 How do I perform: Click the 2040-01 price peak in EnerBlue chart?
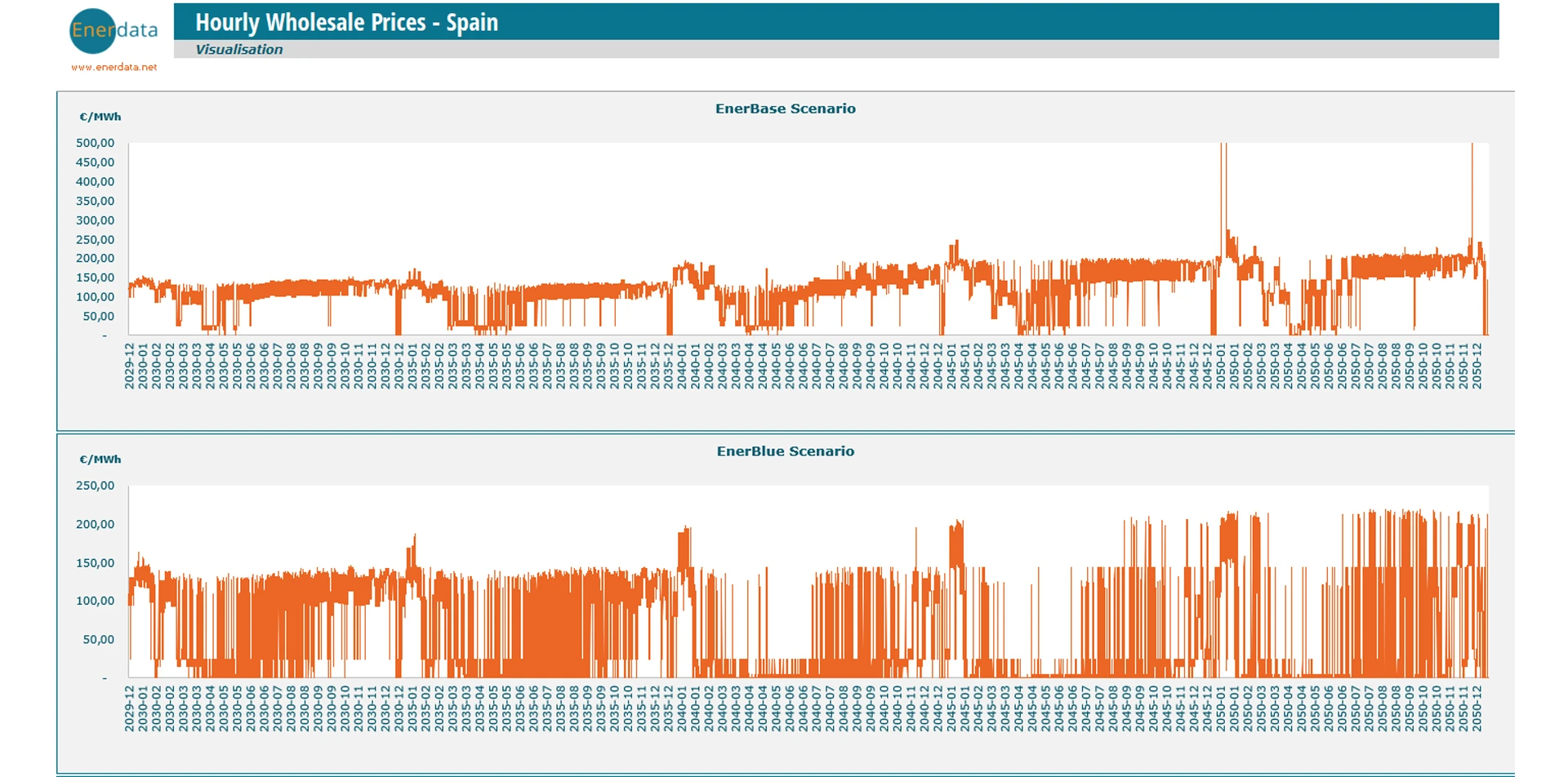[x=684, y=547]
